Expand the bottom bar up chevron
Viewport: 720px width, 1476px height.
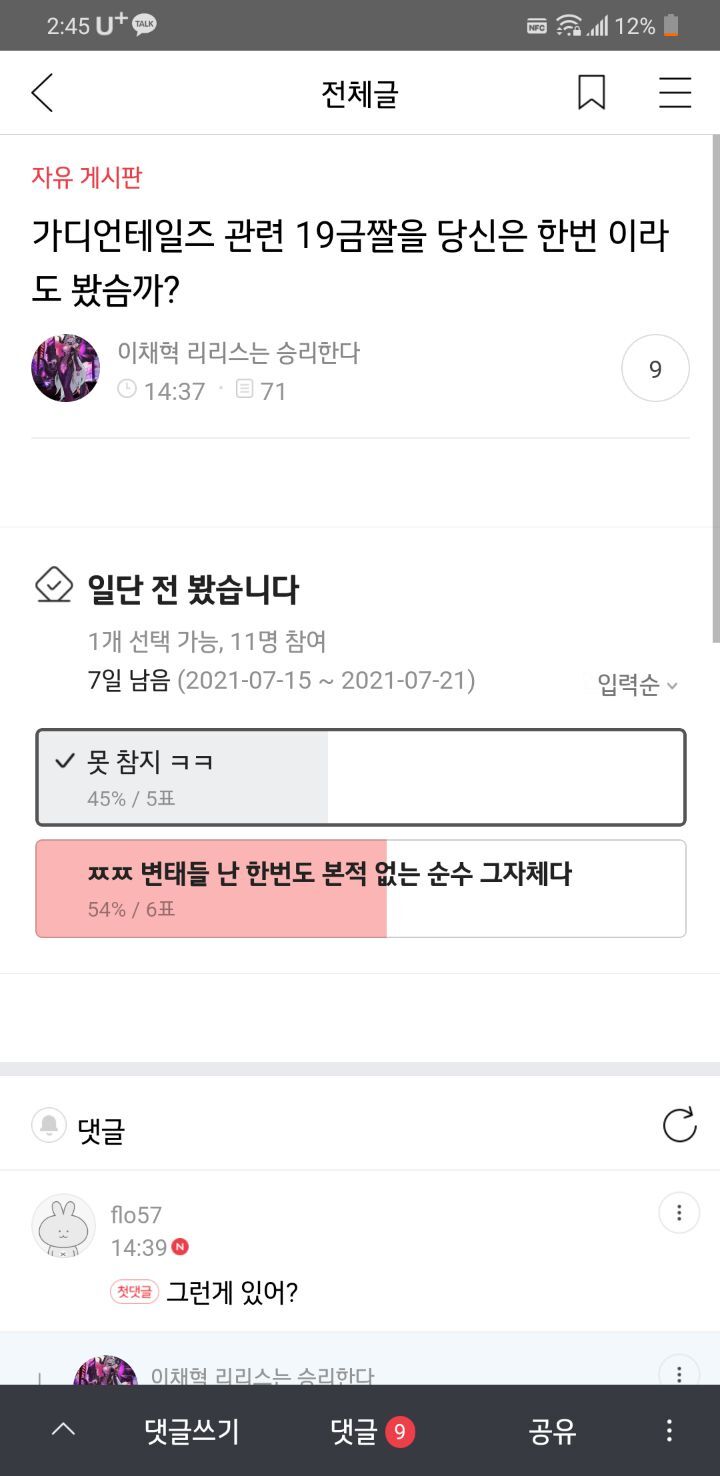point(63,1431)
